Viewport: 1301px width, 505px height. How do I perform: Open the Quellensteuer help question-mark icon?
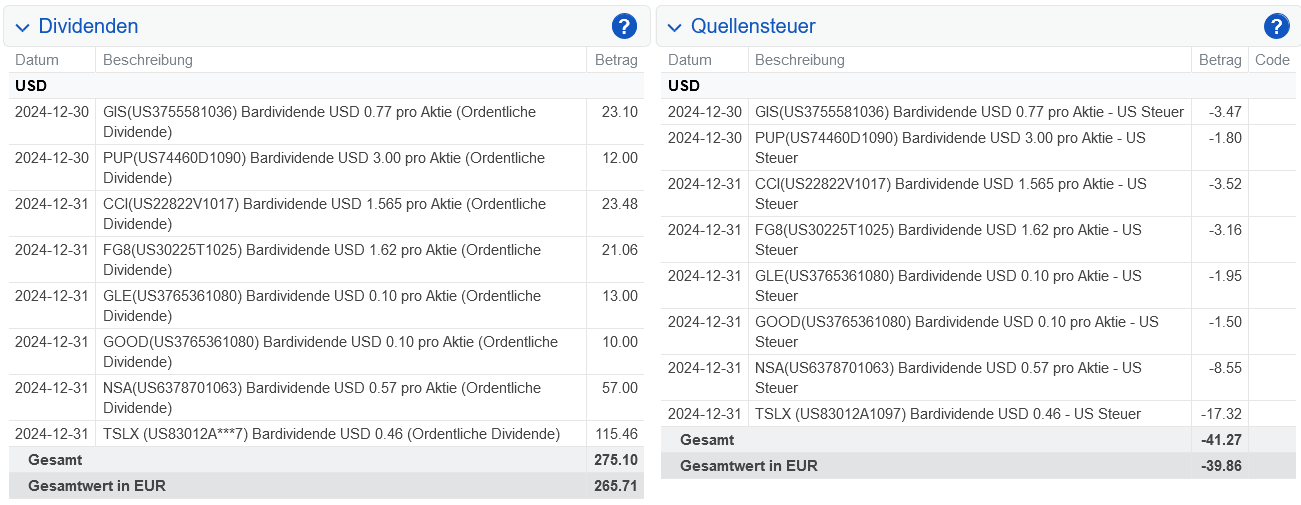[x=1276, y=27]
